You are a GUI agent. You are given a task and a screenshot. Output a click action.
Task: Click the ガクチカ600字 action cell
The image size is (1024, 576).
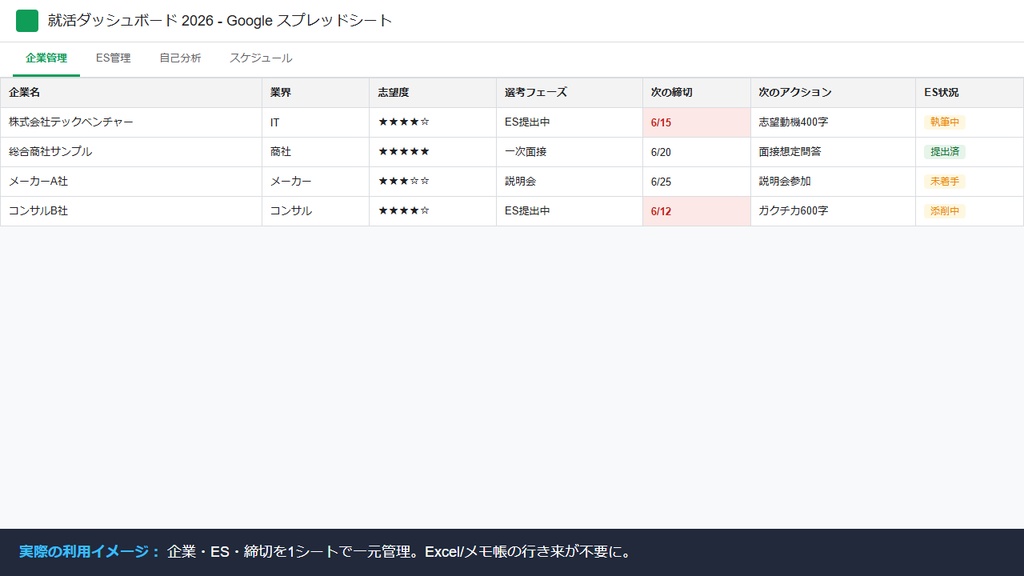(x=833, y=211)
